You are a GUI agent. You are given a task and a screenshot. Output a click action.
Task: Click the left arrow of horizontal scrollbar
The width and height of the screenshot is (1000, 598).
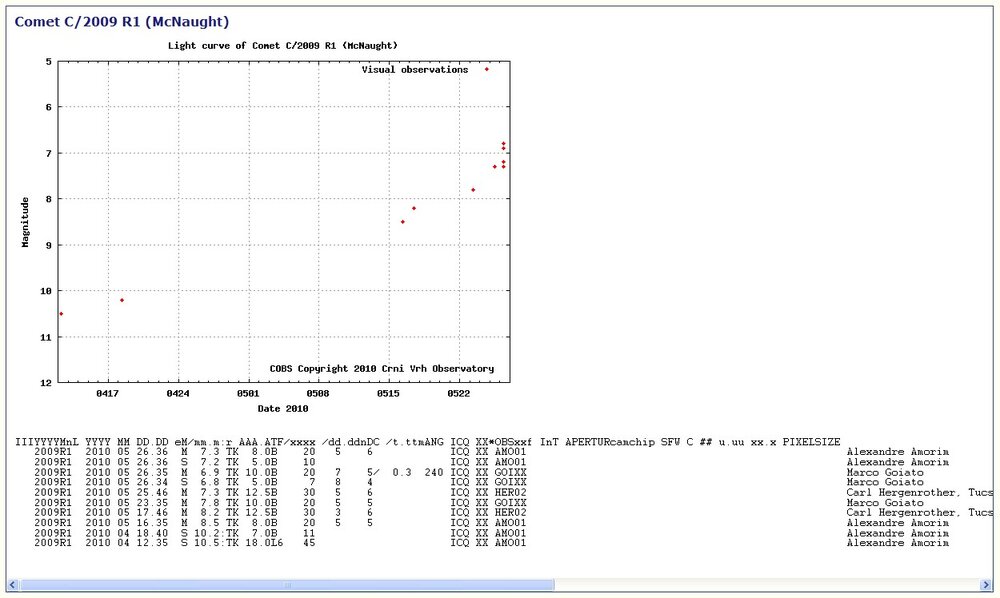[x=13, y=584]
